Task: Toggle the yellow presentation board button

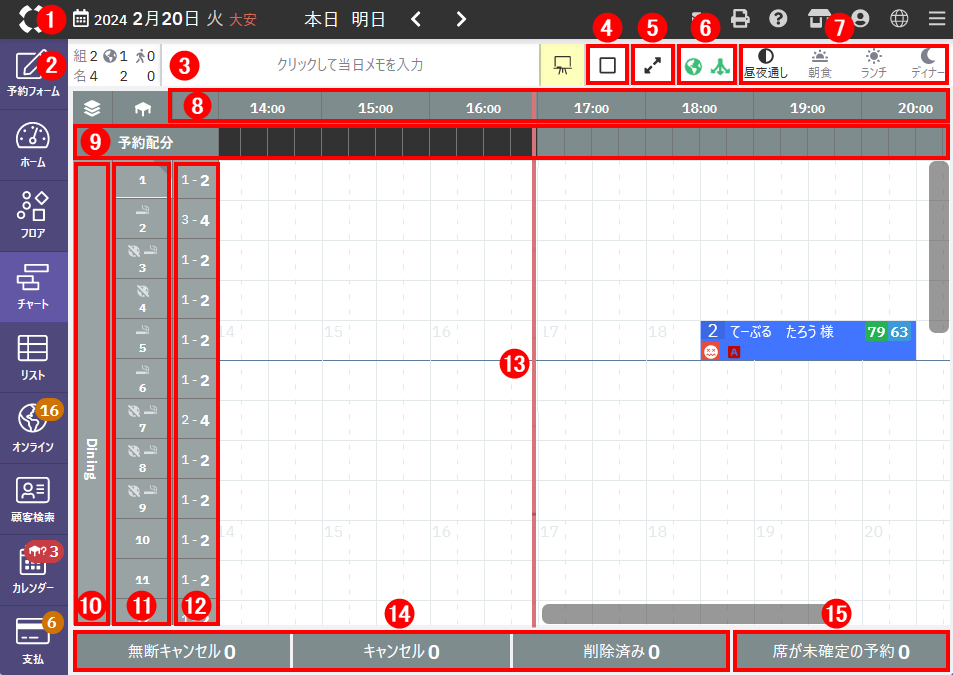Action: click(561, 66)
